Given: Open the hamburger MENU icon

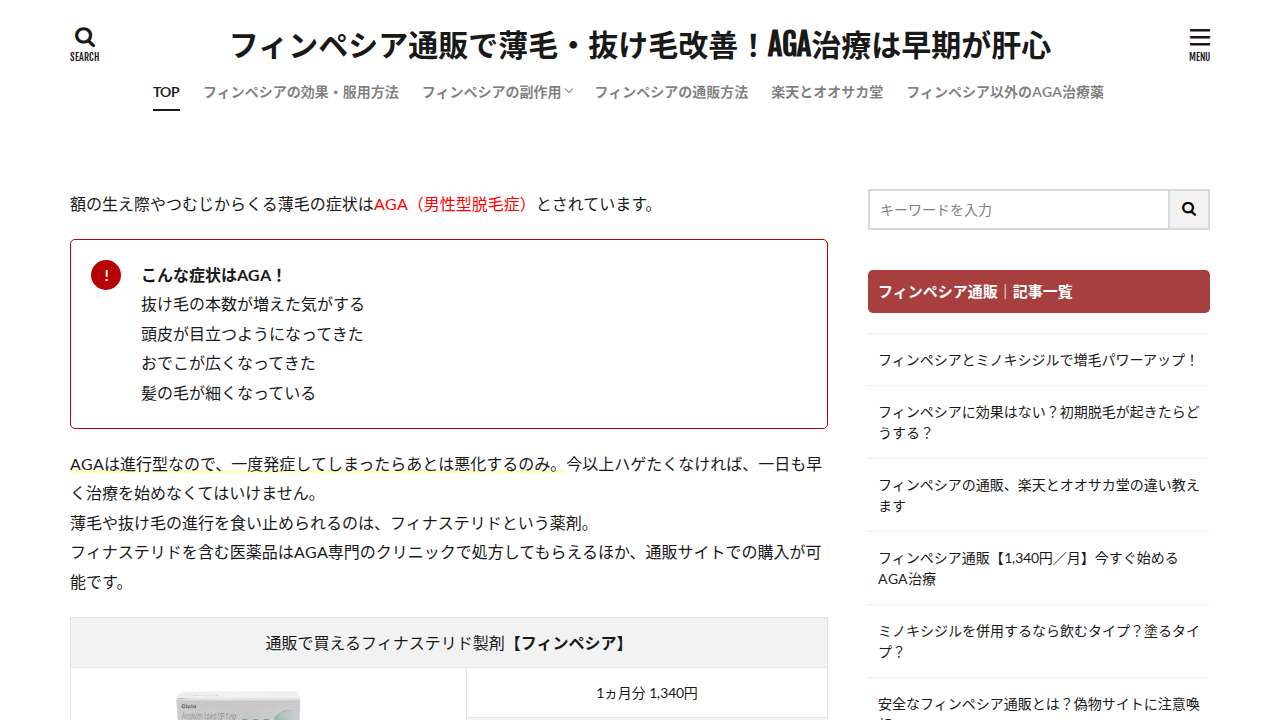Looking at the screenshot, I should pos(1199,44).
